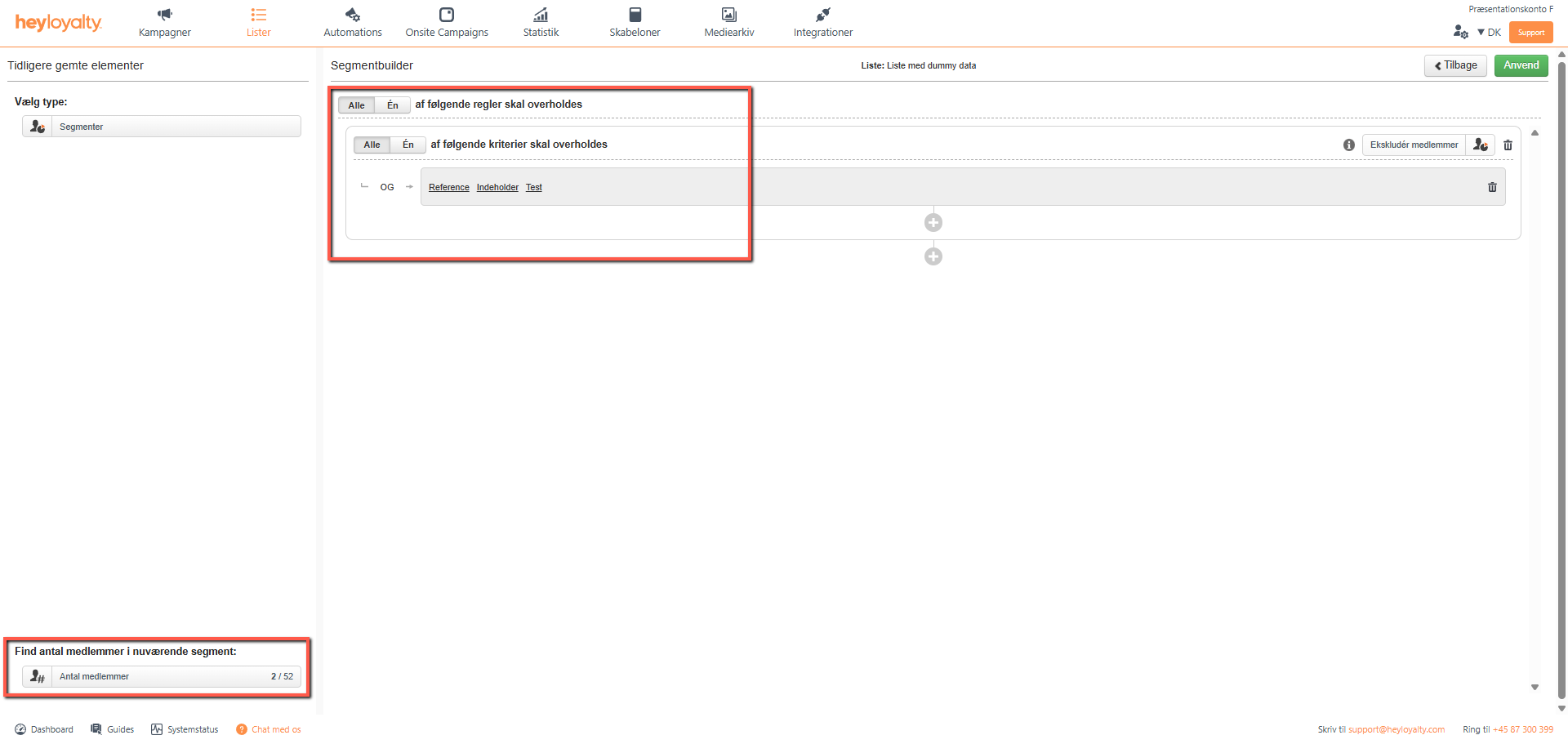Open Systemstatus in the footer
Screen dimensions: 1568x744
click(185, 729)
